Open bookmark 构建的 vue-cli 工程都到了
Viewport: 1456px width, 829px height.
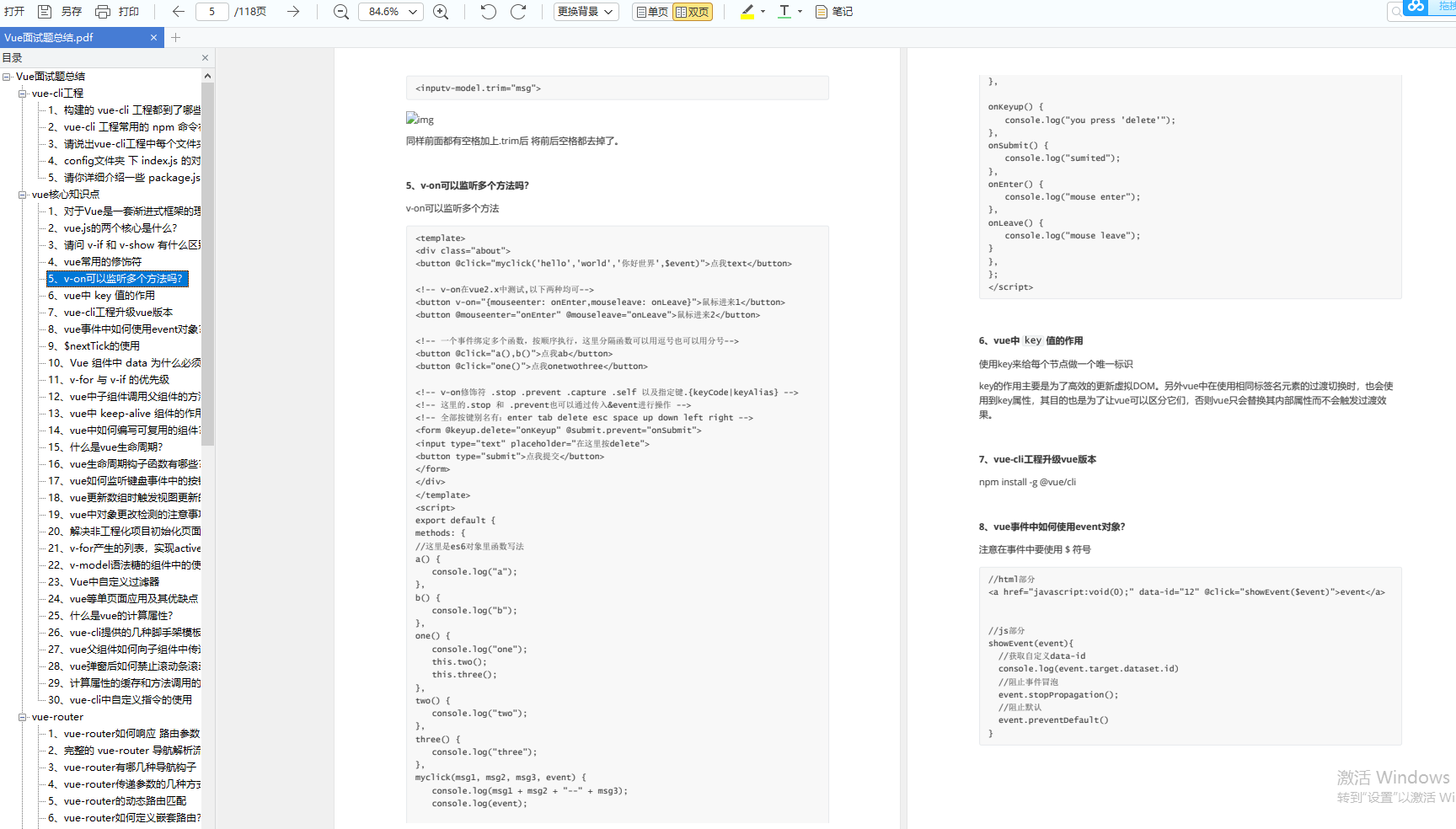point(124,110)
